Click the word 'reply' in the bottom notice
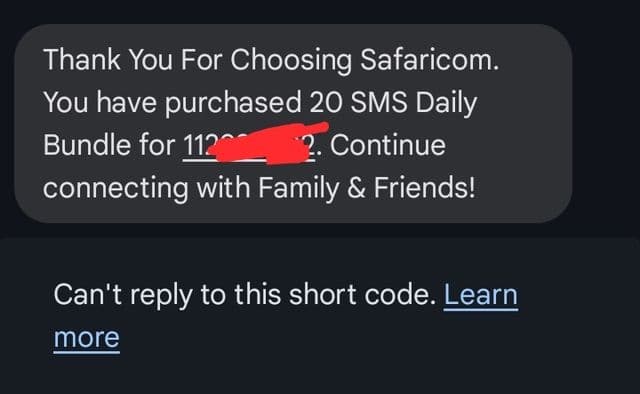 161,296
